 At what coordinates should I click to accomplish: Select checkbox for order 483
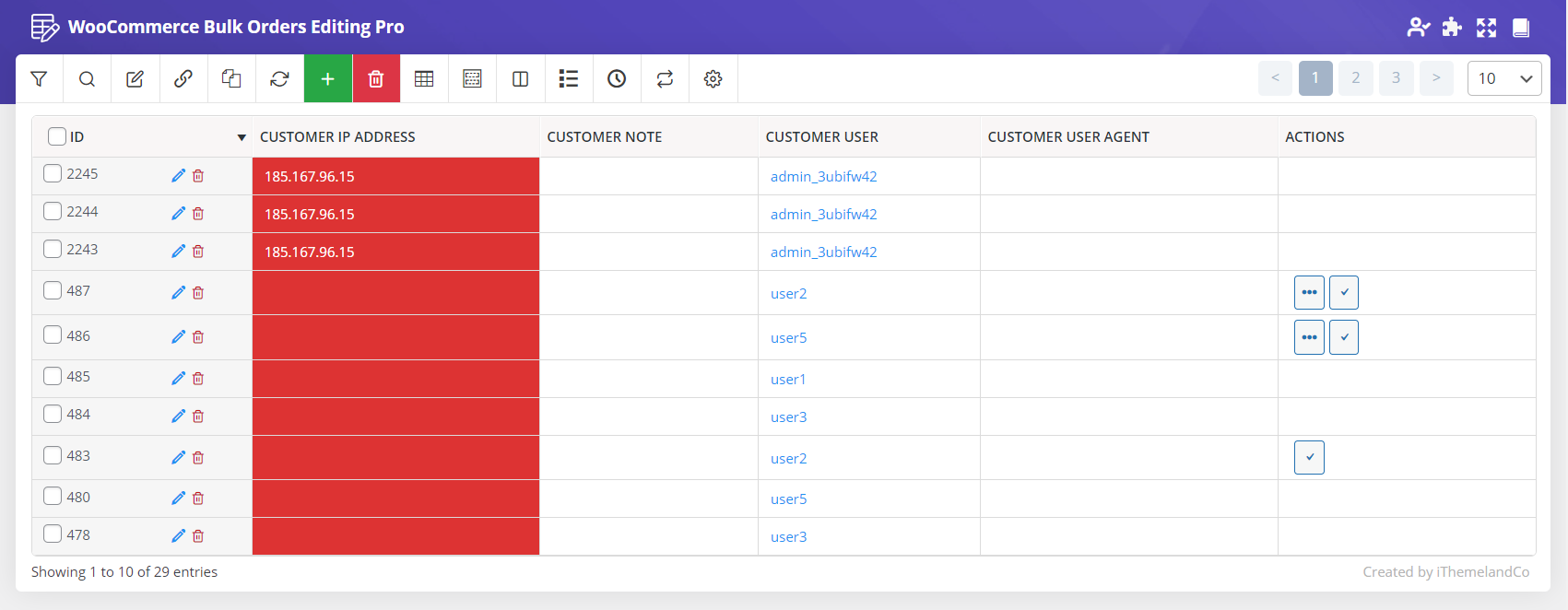click(x=53, y=455)
